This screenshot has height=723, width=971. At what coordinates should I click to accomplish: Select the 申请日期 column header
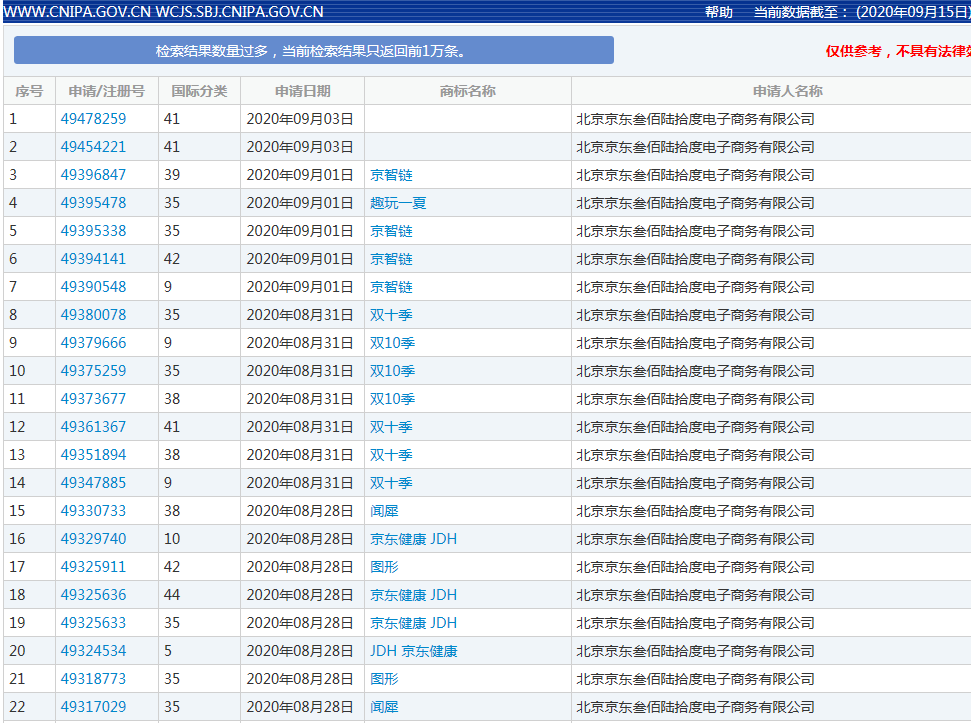click(302, 91)
